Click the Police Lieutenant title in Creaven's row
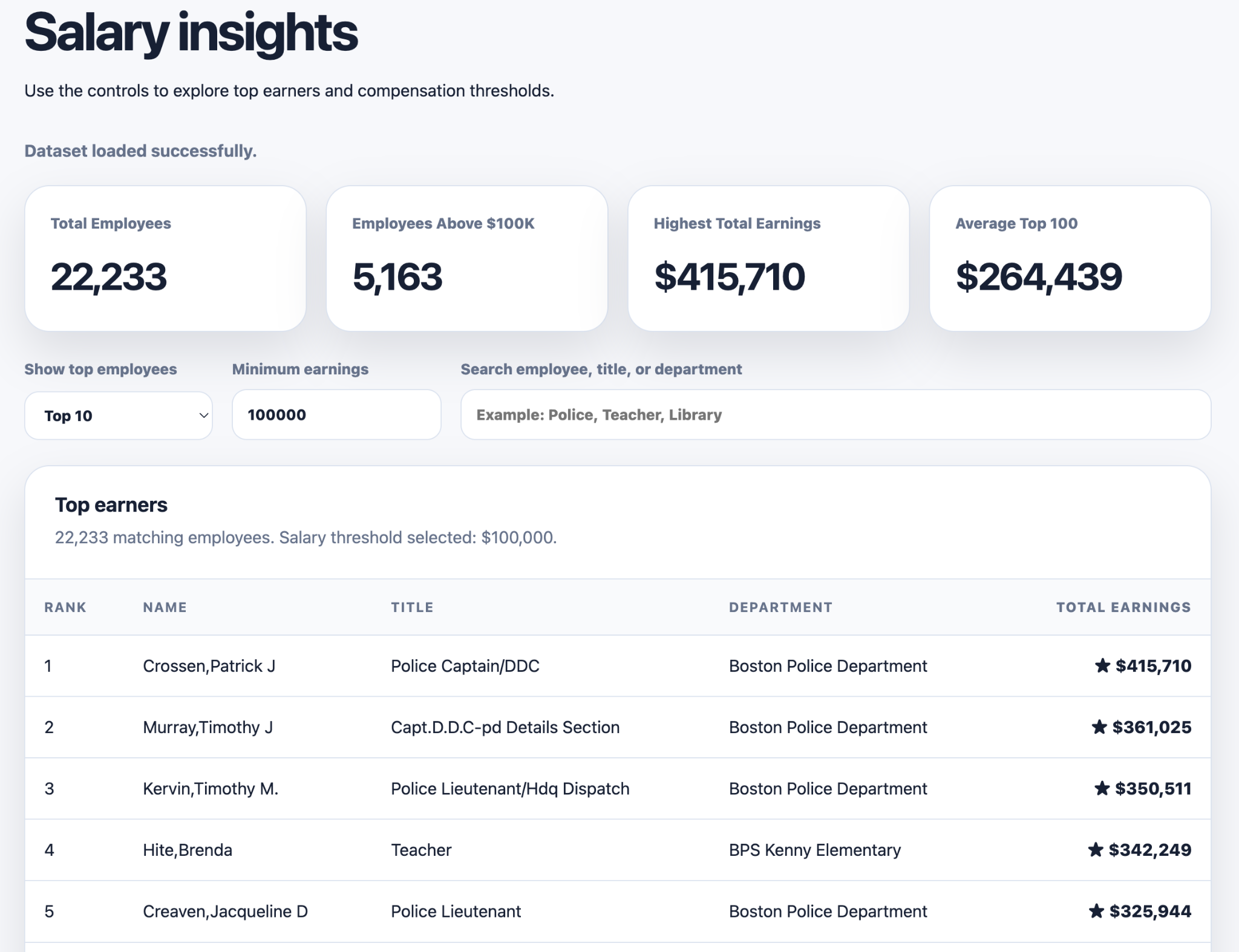The height and width of the screenshot is (952, 1239). (456, 911)
